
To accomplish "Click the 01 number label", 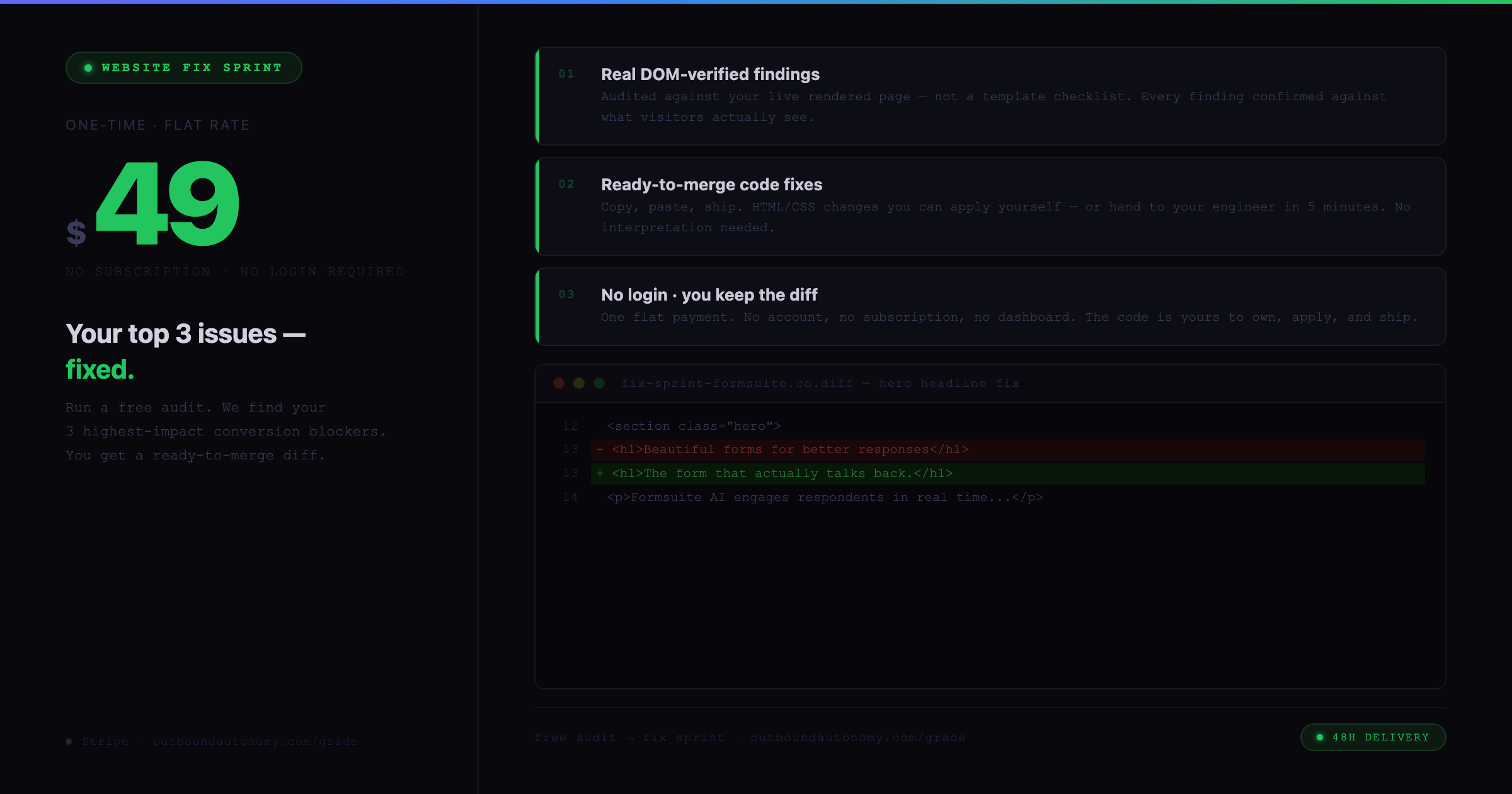I will coord(566,74).
